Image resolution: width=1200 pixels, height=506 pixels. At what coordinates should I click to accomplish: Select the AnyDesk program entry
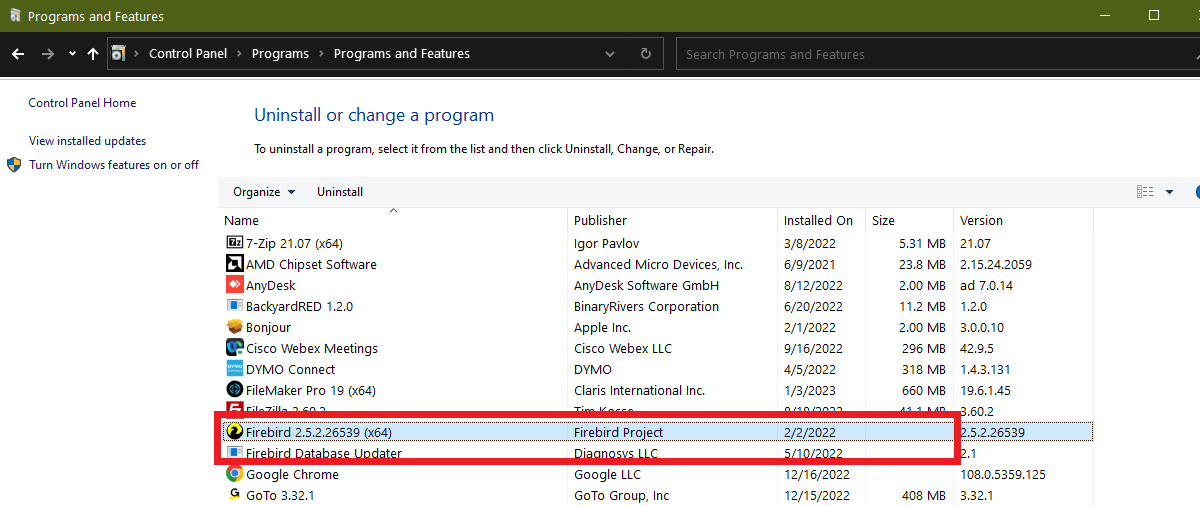point(656,285)
